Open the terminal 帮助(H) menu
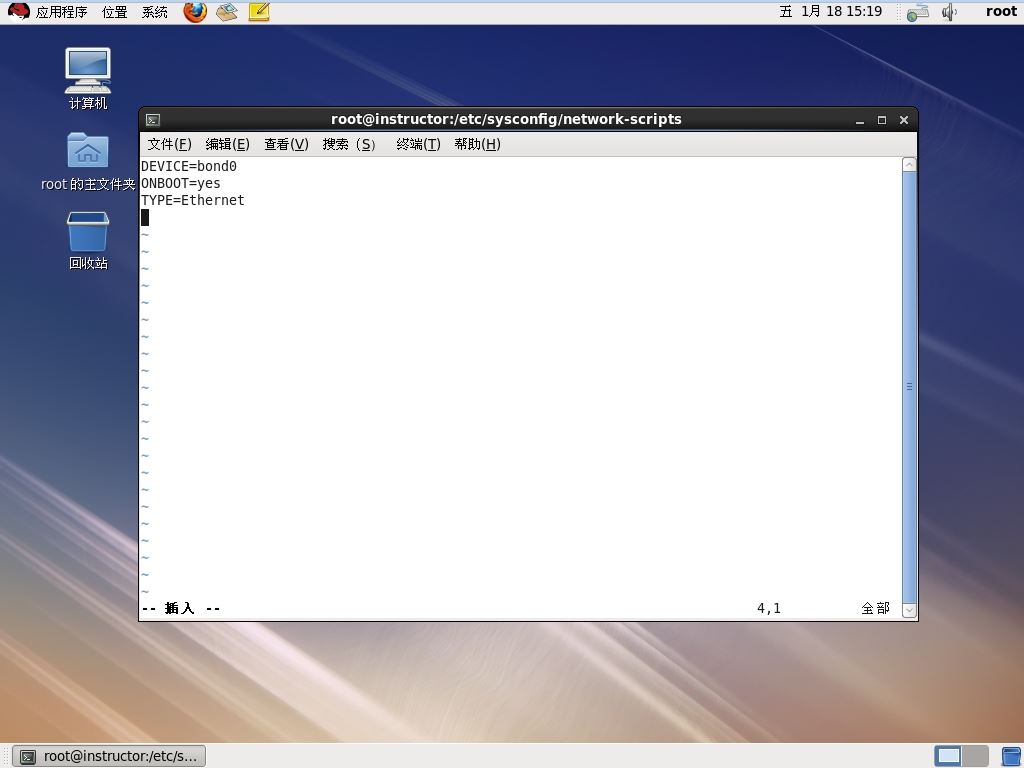1024x768 pixels. pyautogui.click(x=477, y=144)
